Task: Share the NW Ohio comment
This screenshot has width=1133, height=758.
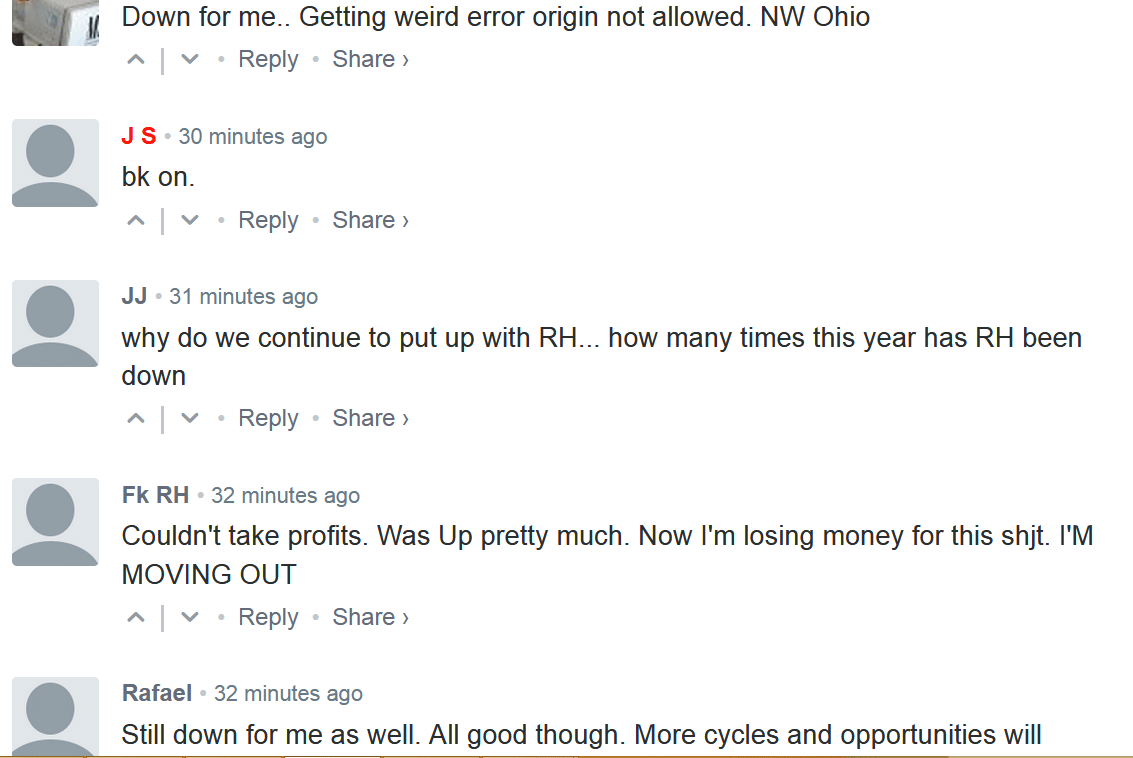Action: pyautogui.click(x=370, y=60)
